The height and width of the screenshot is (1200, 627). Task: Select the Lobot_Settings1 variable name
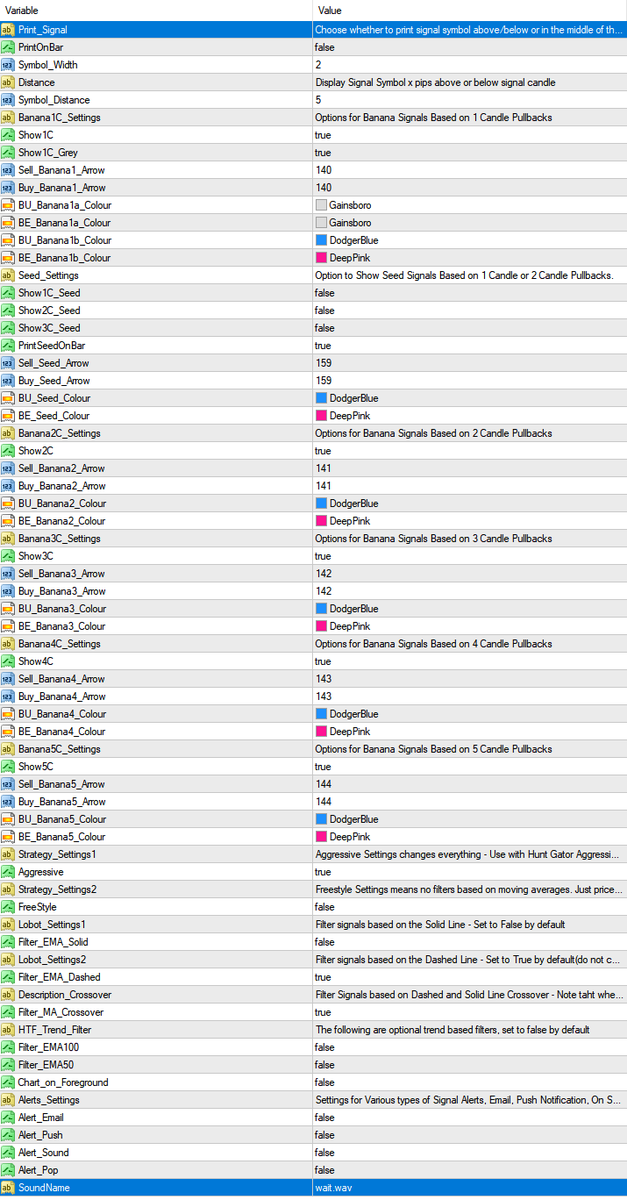[x=52, y=924]
